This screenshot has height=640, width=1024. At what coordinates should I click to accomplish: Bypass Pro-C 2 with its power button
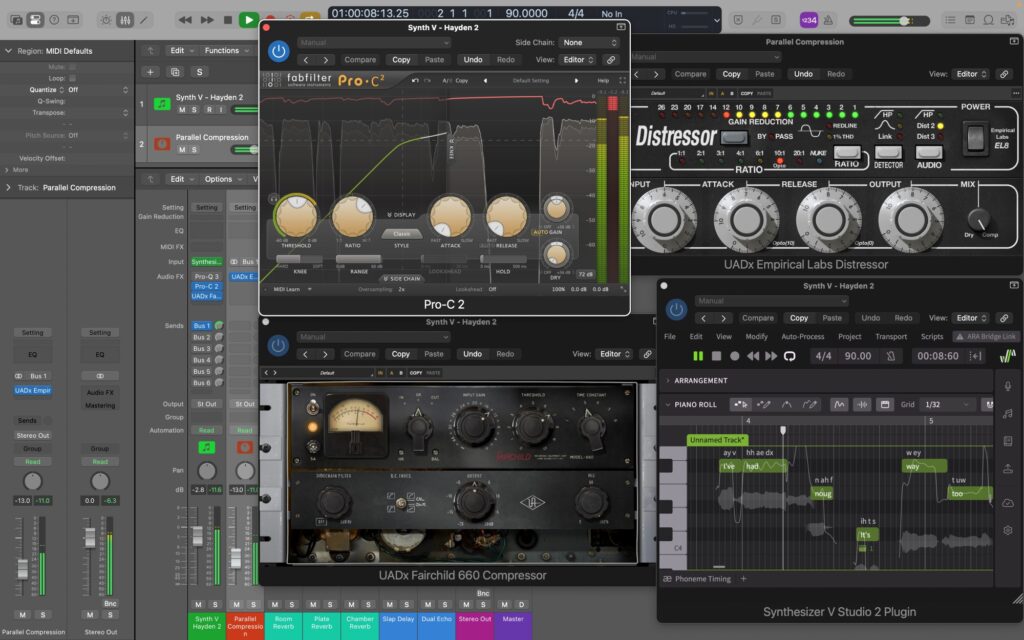pyautogui.click(x=278, y=51)
